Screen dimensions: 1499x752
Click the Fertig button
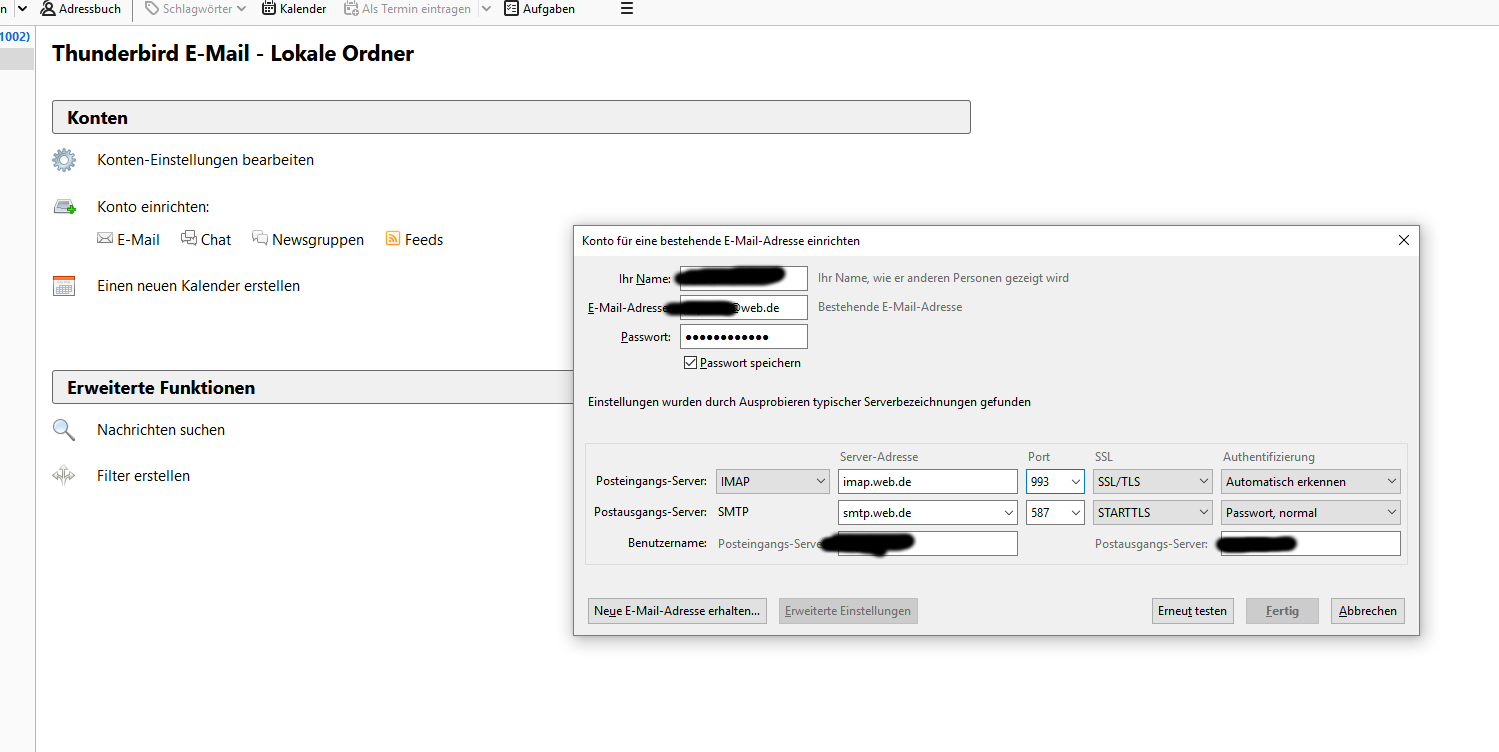[x=1282, y=611]
